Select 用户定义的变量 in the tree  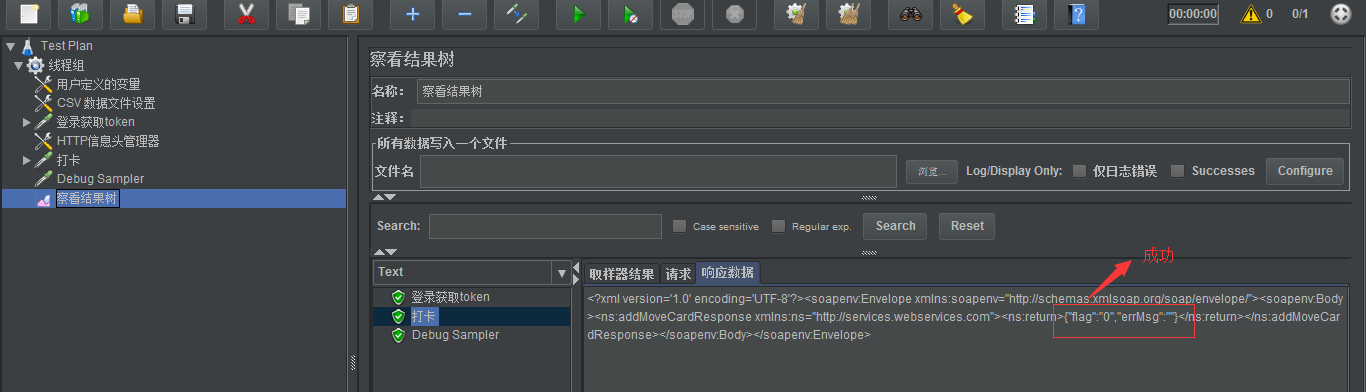98,84
